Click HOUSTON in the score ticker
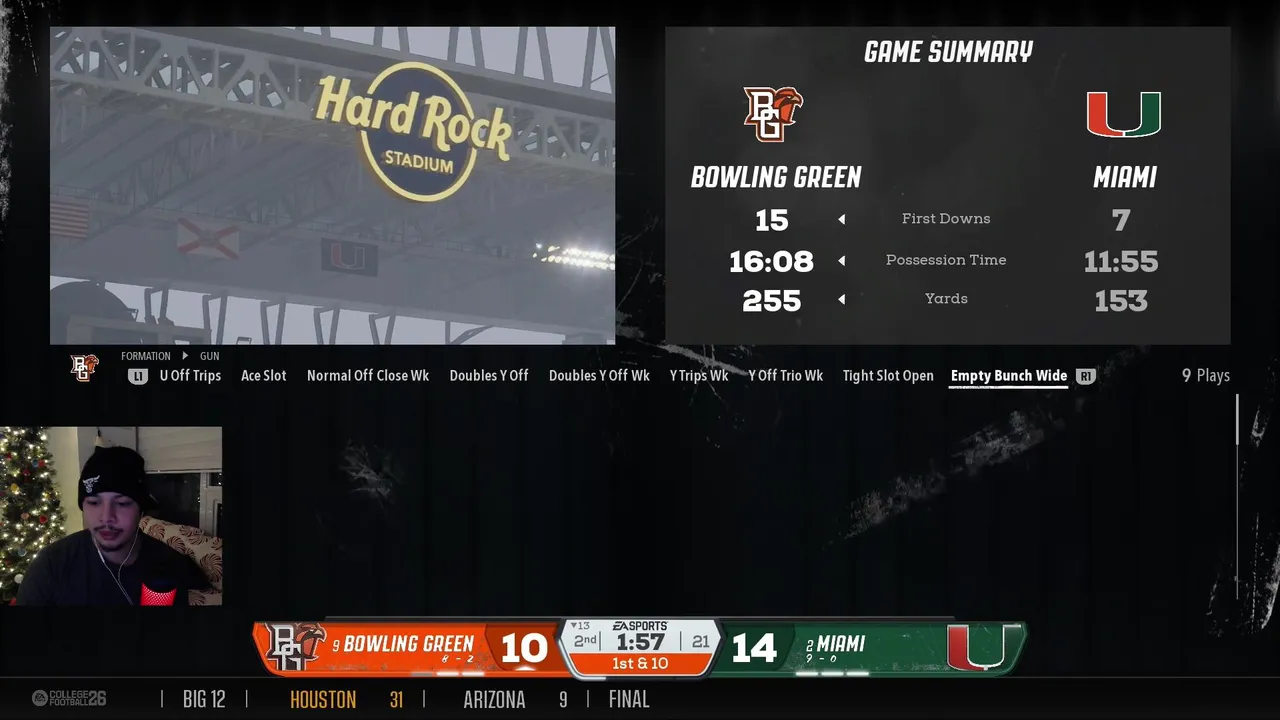 tap(323, 699)
